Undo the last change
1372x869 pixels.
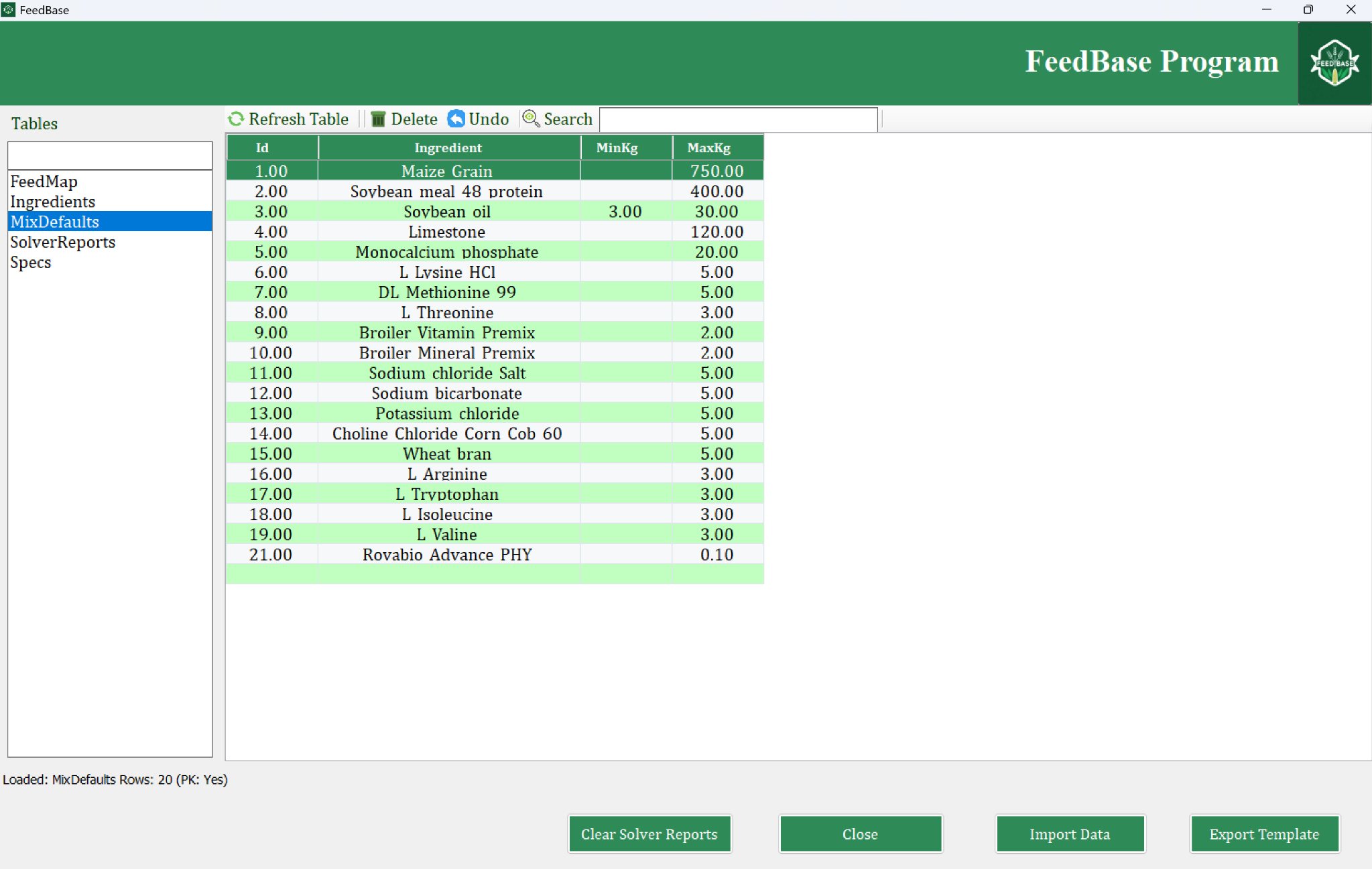tap(456, 119)
